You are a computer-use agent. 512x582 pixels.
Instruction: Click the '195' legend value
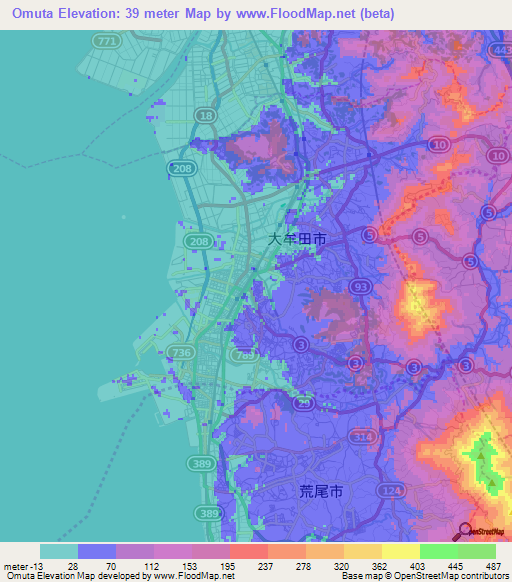[227, 567]
